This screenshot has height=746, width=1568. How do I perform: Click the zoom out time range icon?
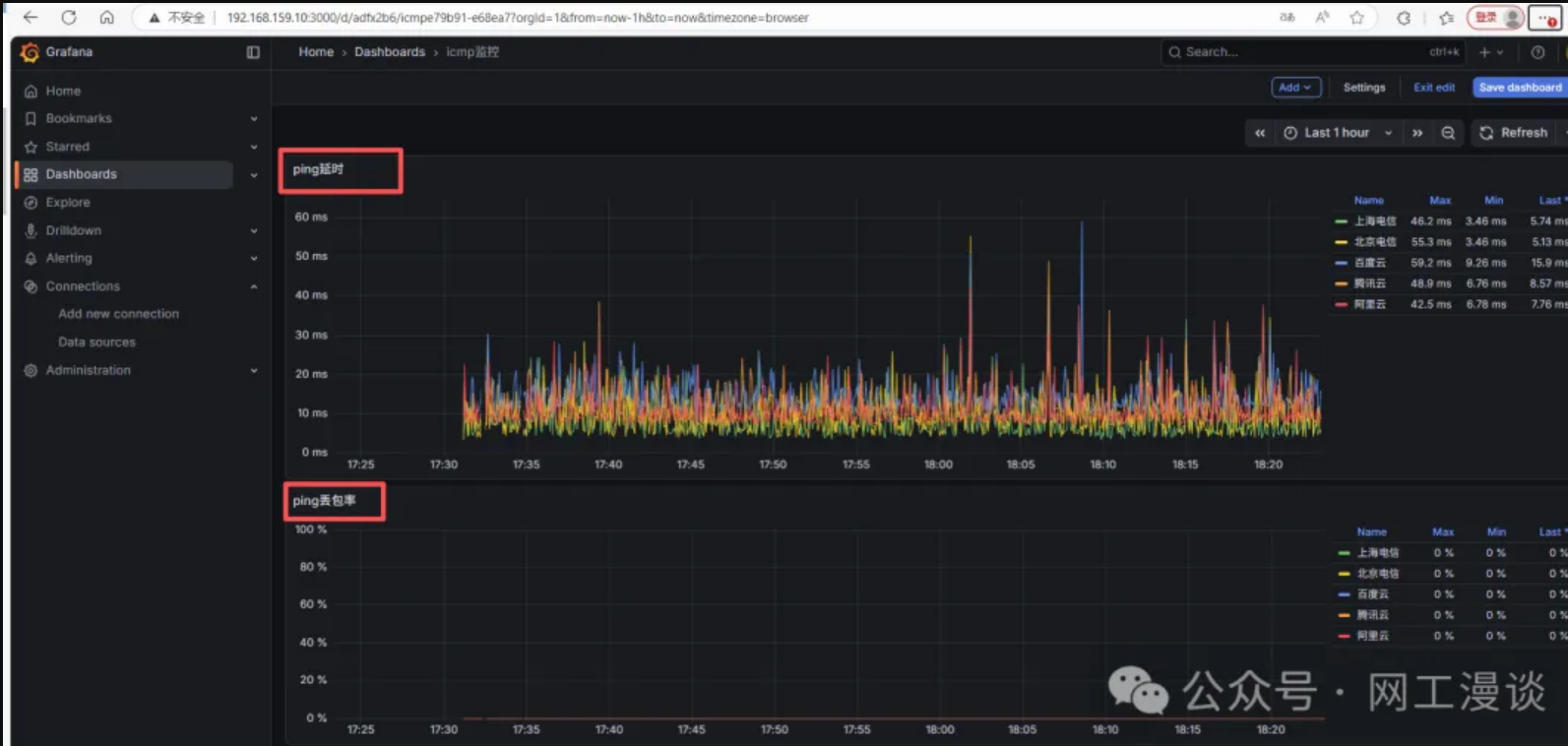coord(1448,133)
